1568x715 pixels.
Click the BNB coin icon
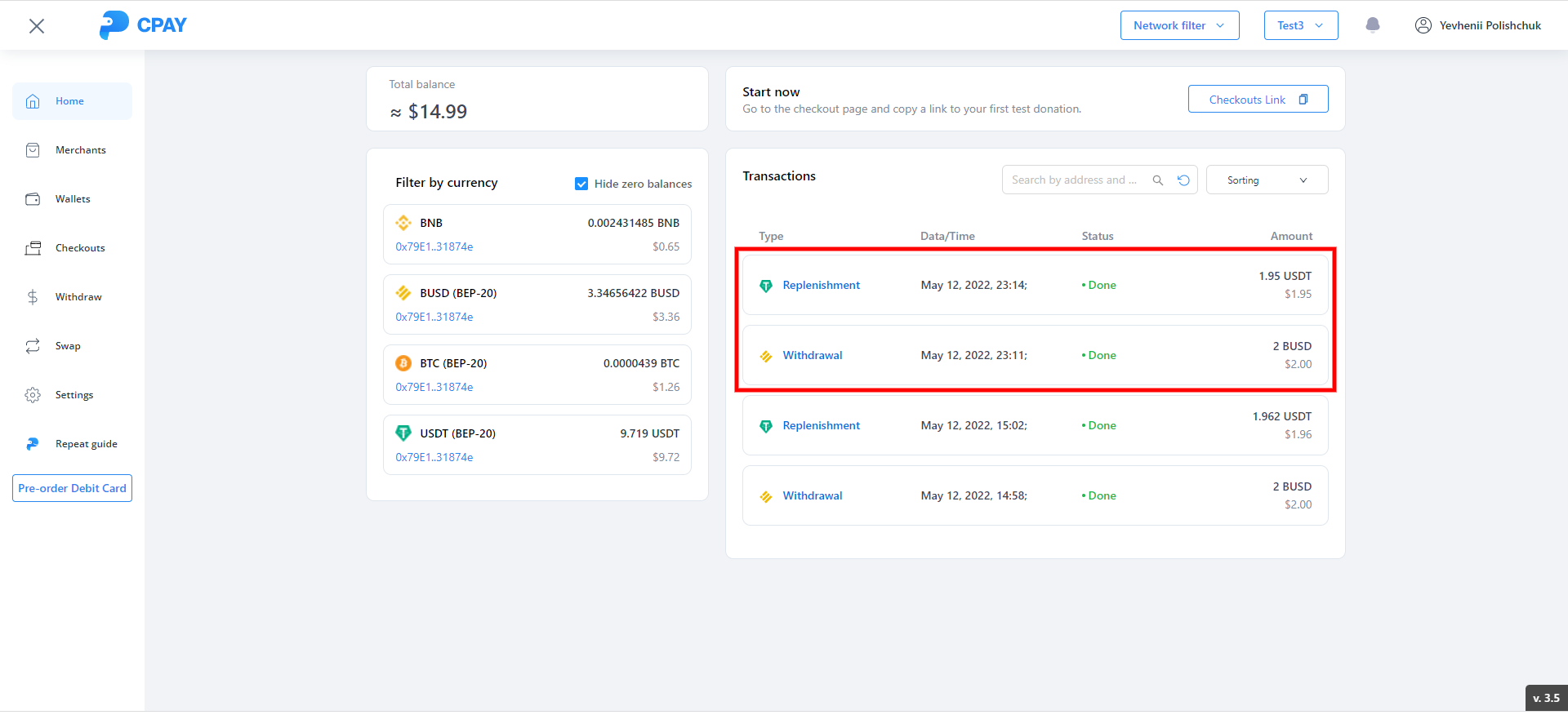coord(403,223)
